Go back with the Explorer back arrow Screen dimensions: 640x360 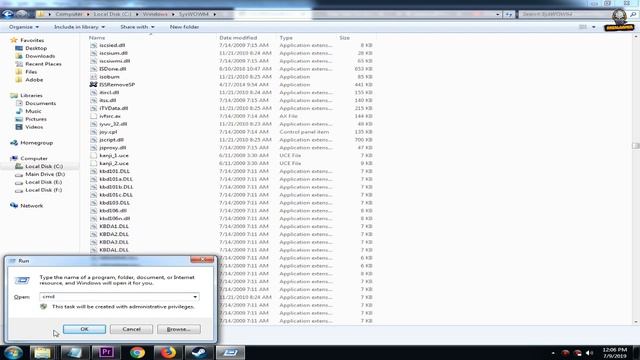point(8,14)
